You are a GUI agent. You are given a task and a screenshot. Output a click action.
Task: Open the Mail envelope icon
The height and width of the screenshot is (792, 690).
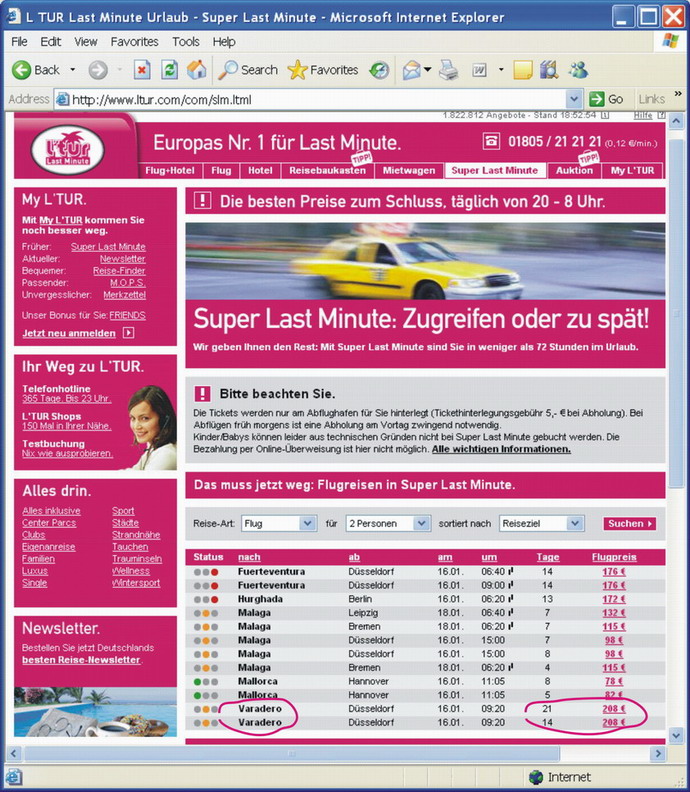(412, 70)
